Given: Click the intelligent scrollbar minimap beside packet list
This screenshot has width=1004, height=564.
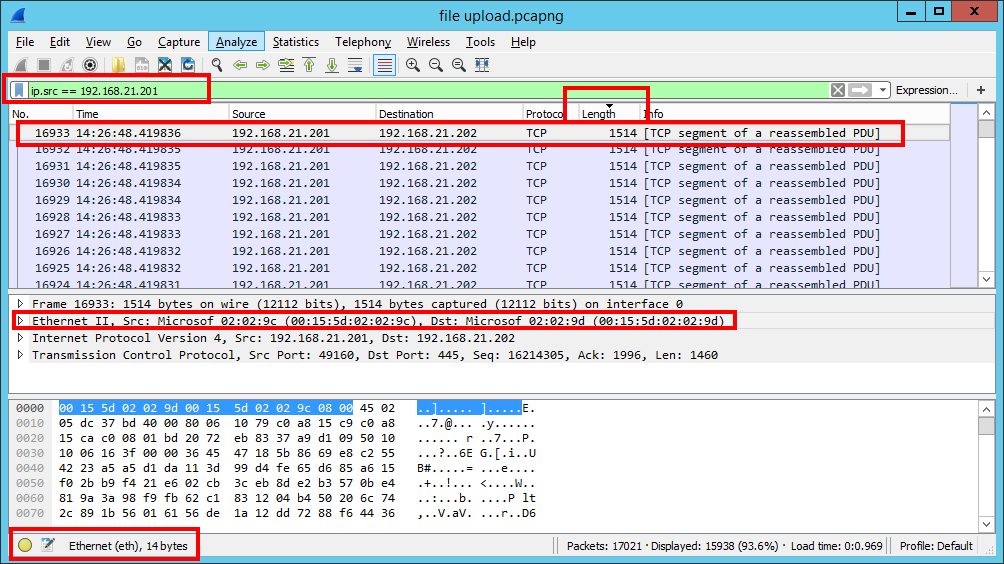Looking at the screenshot, I should (963, 195).
